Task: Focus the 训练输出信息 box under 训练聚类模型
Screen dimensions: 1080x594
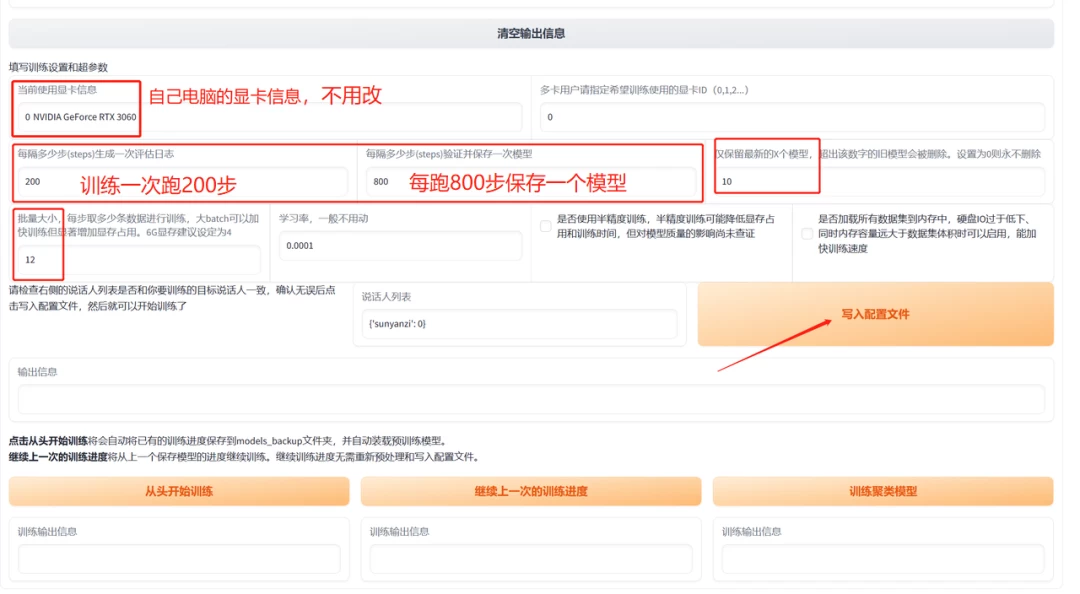Action: click(x=883, y=559)
